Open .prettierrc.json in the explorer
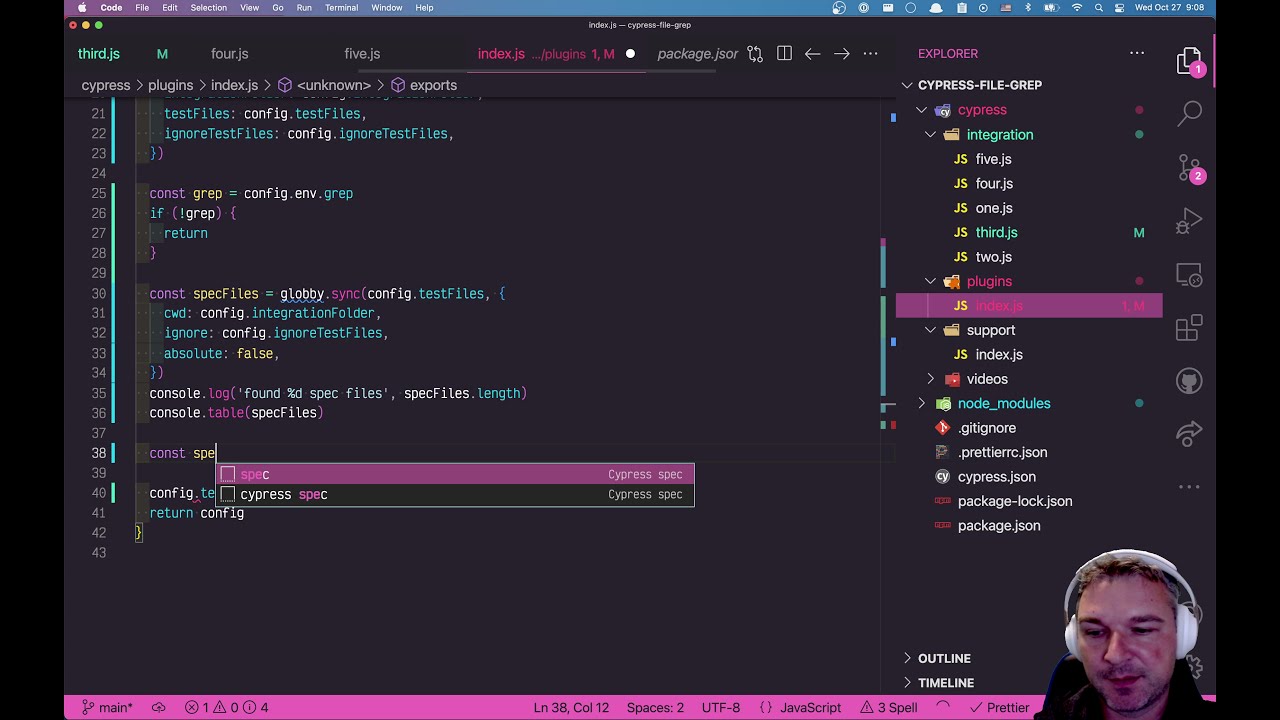 tap(1002, 453)
